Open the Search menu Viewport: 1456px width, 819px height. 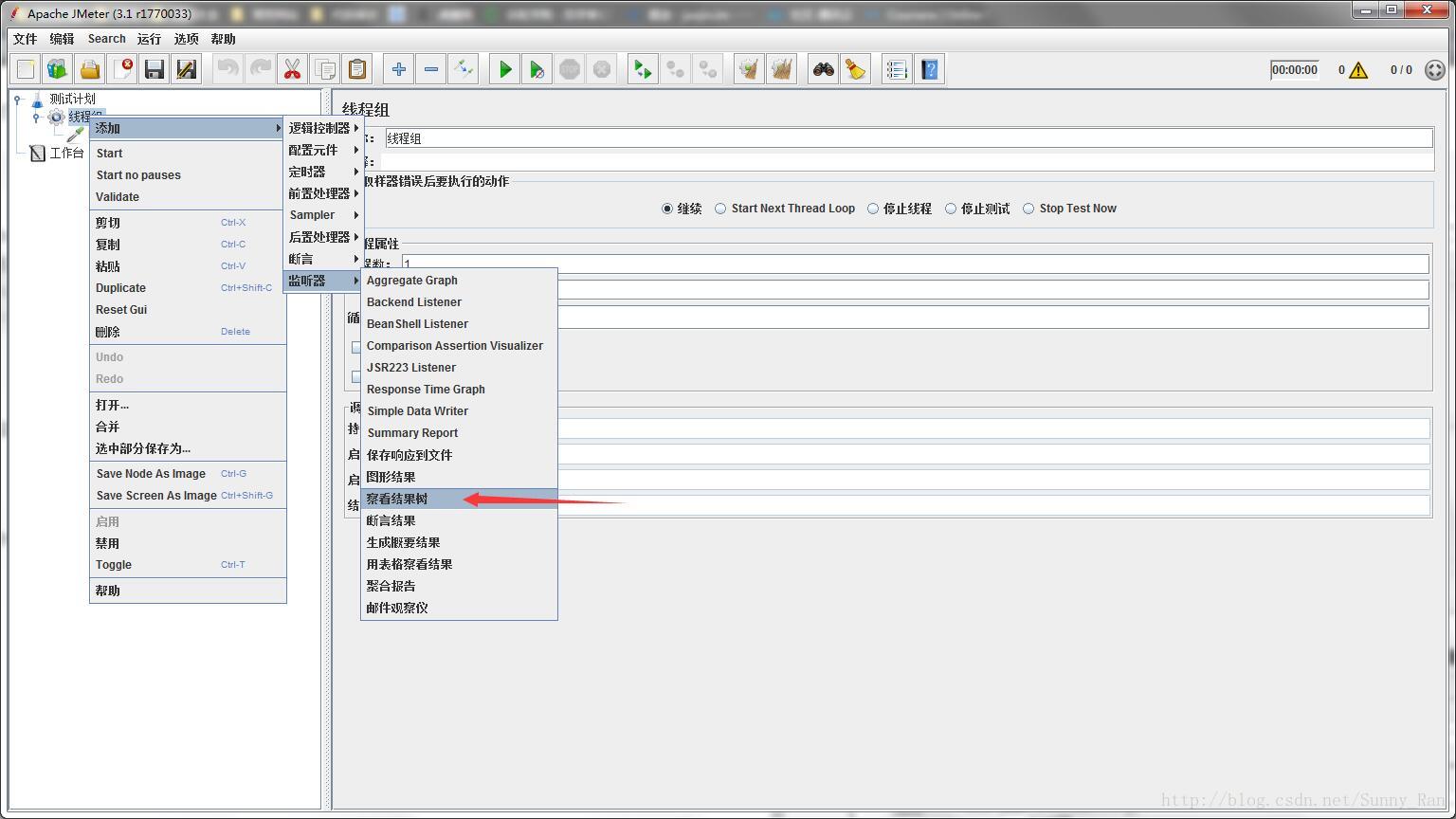click(x=106, y=39)
